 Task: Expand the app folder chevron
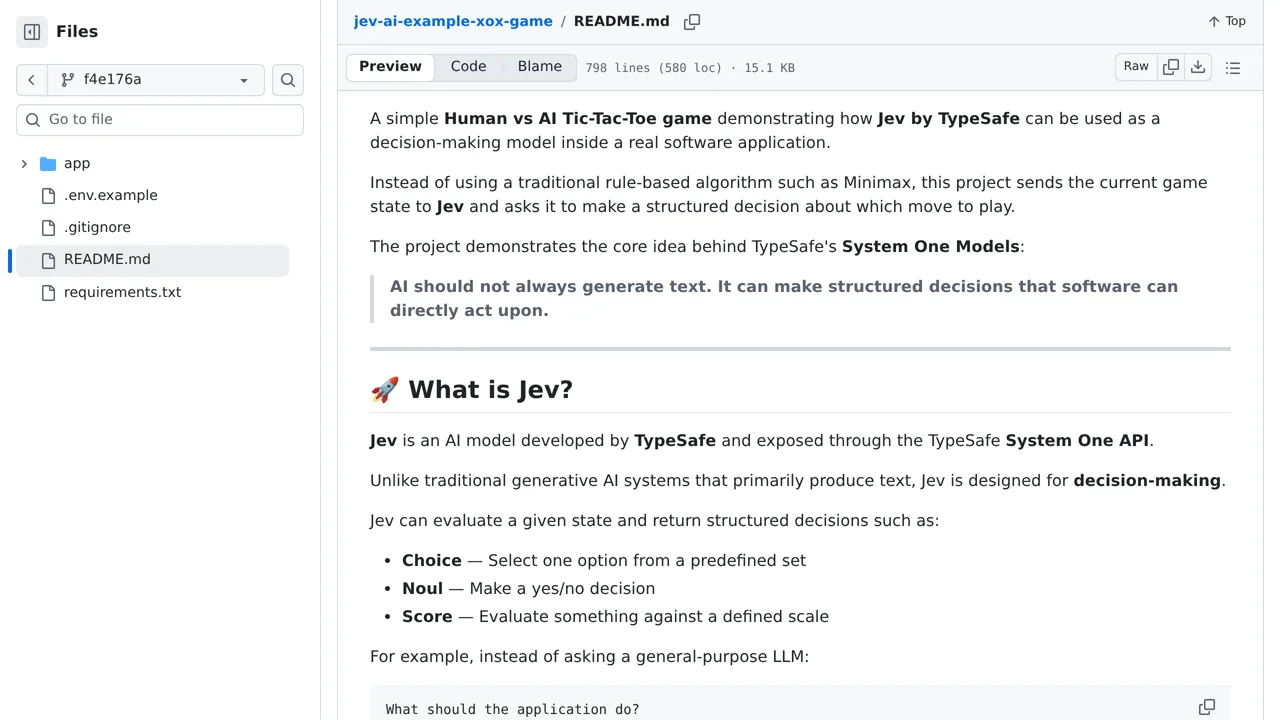click(24, 163)
